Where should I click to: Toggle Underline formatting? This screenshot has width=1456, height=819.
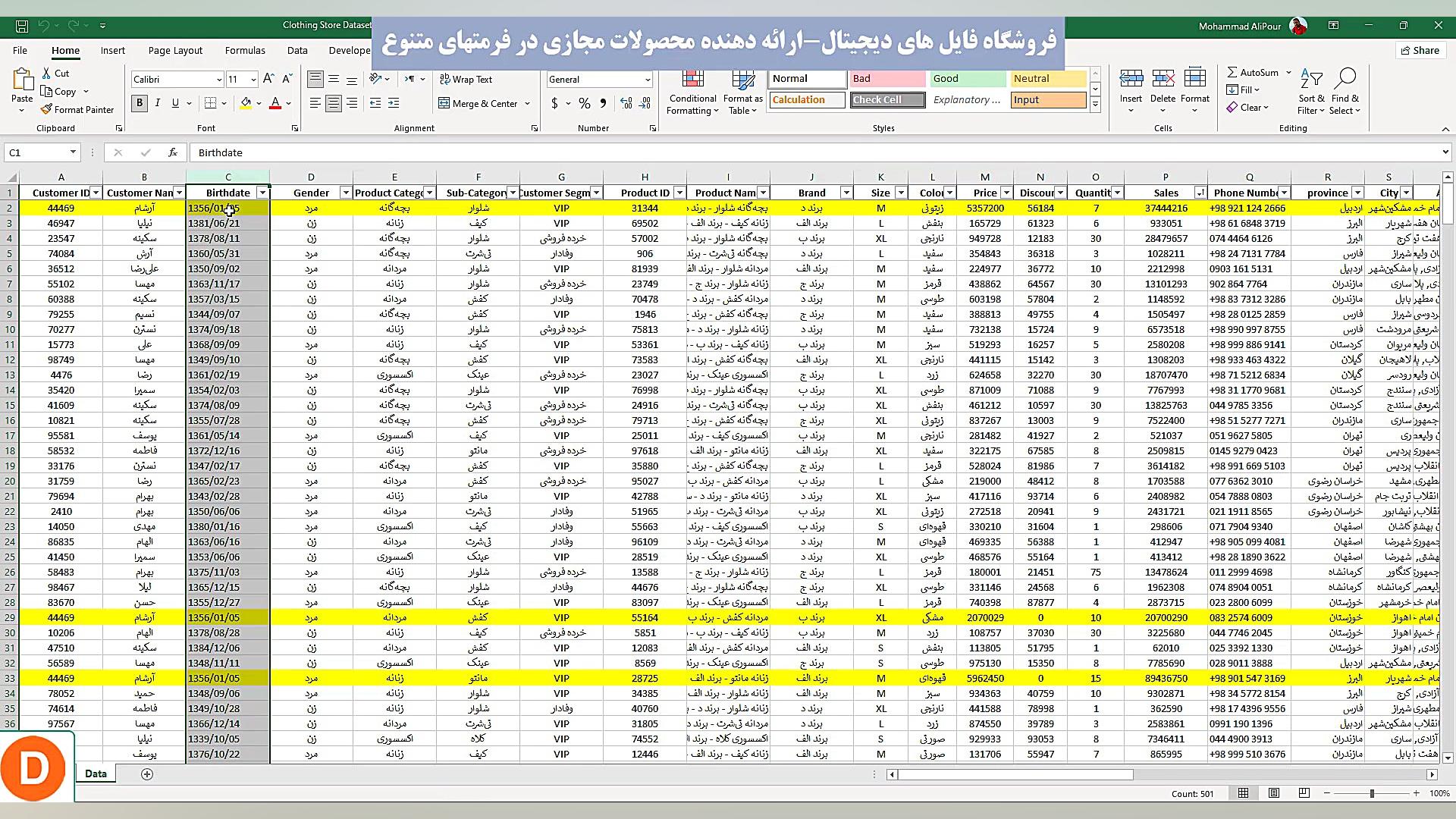(175, 103)
